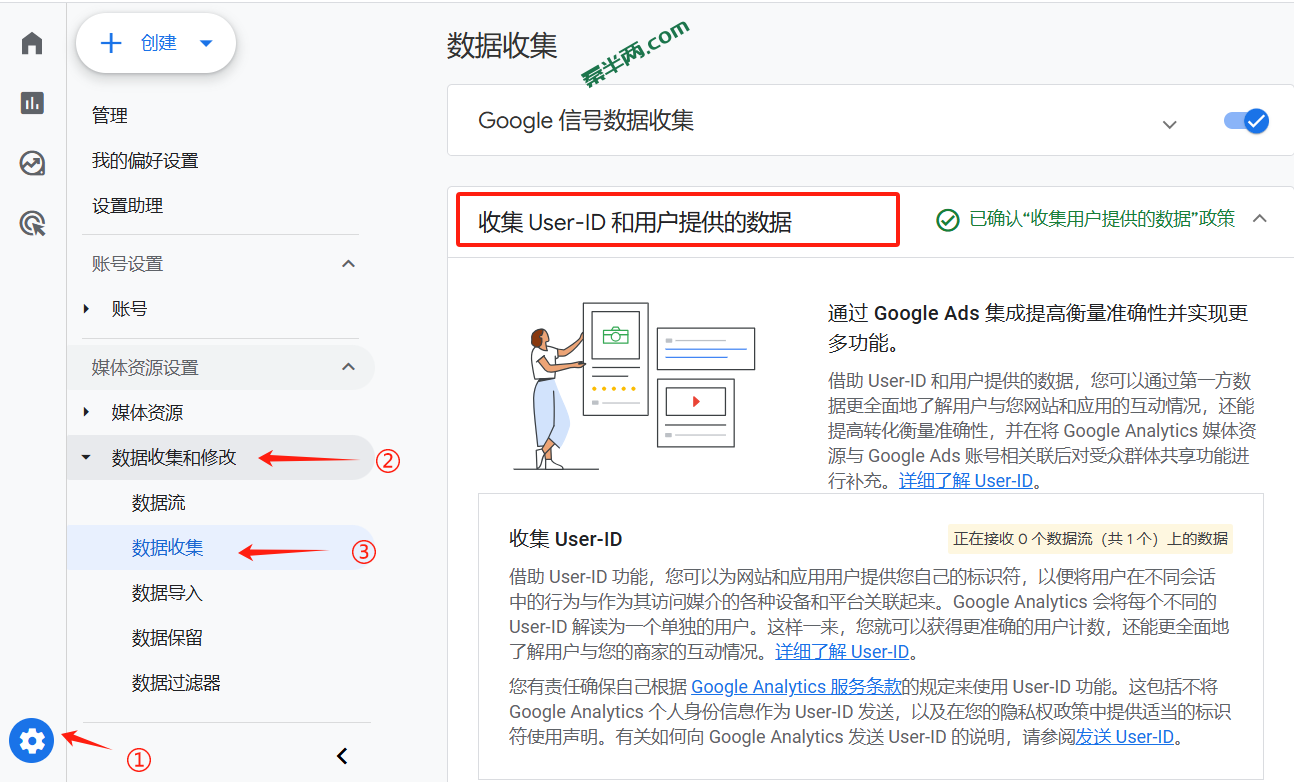This screenshot has height=782, width=1294.
Task: Expand the Google 信号数据收集 chevron
Action: [x=1169, y=124]
